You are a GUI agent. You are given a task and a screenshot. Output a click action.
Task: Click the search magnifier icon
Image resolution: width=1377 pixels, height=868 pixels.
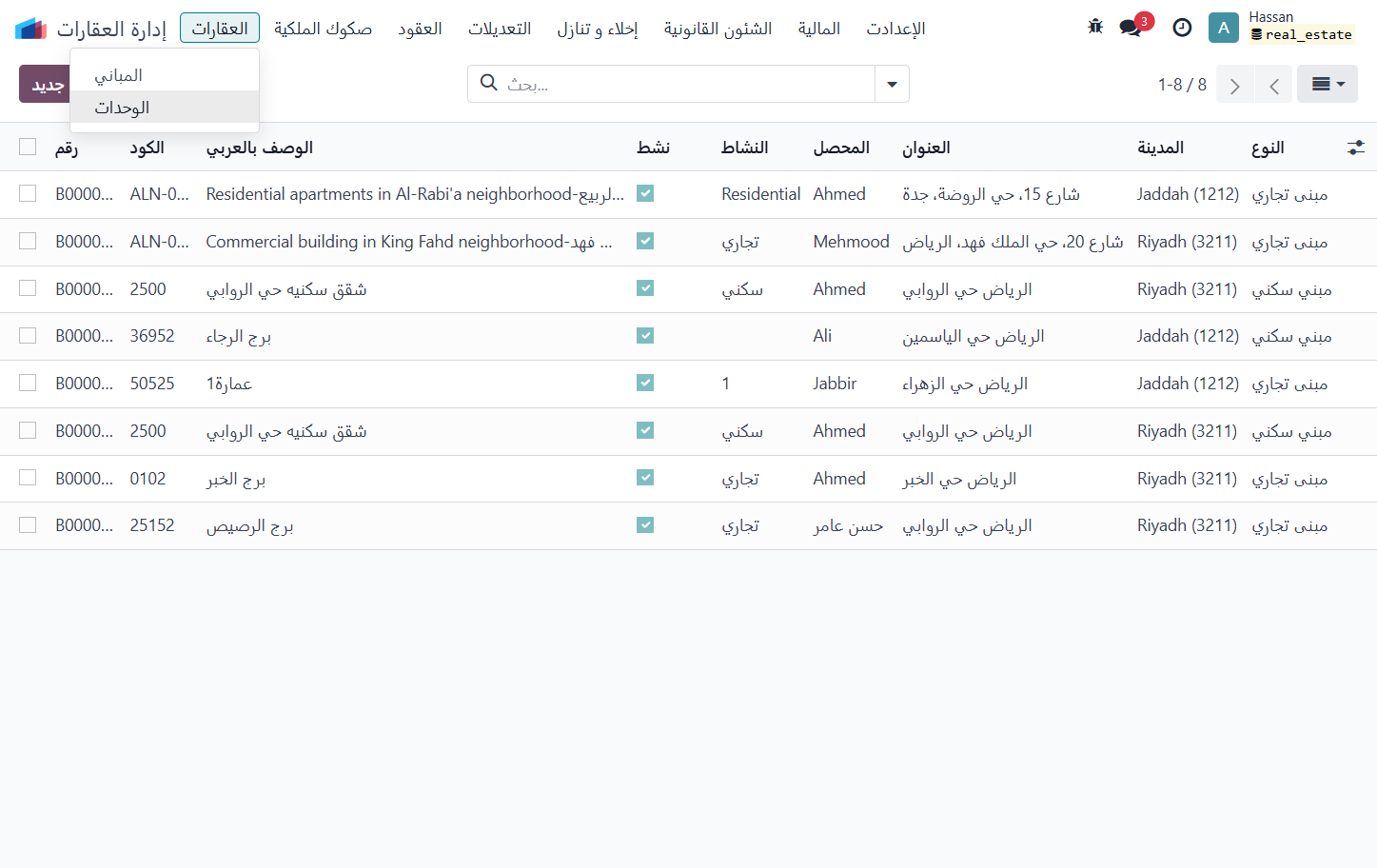point(489,83)
